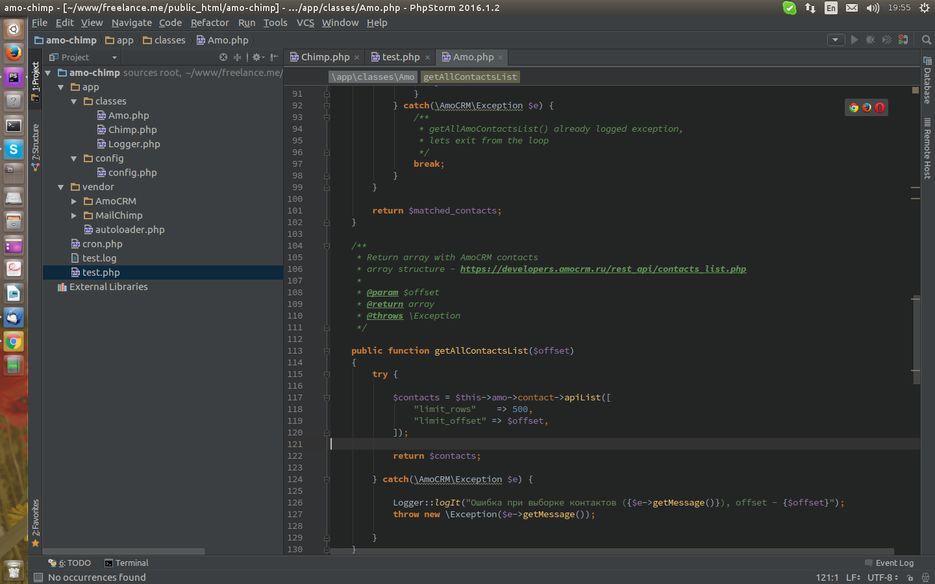Screen dimensions: 935x584
Task: Click the Run play icon in toolbar
Action: click(854, 40)
